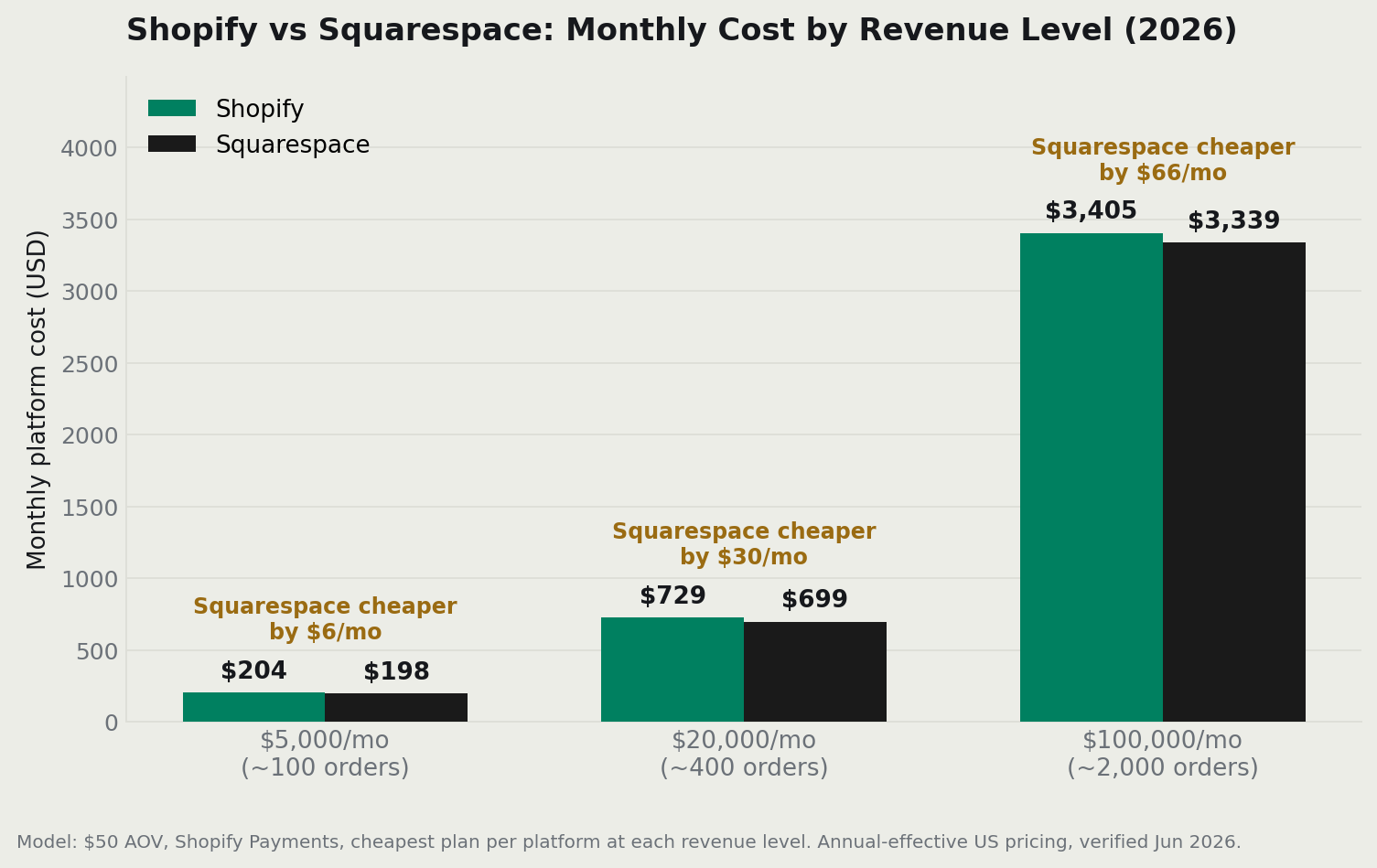Click the 2500 y-axis tick label
The image size is (1377, 868).
[x=89, y=364]
